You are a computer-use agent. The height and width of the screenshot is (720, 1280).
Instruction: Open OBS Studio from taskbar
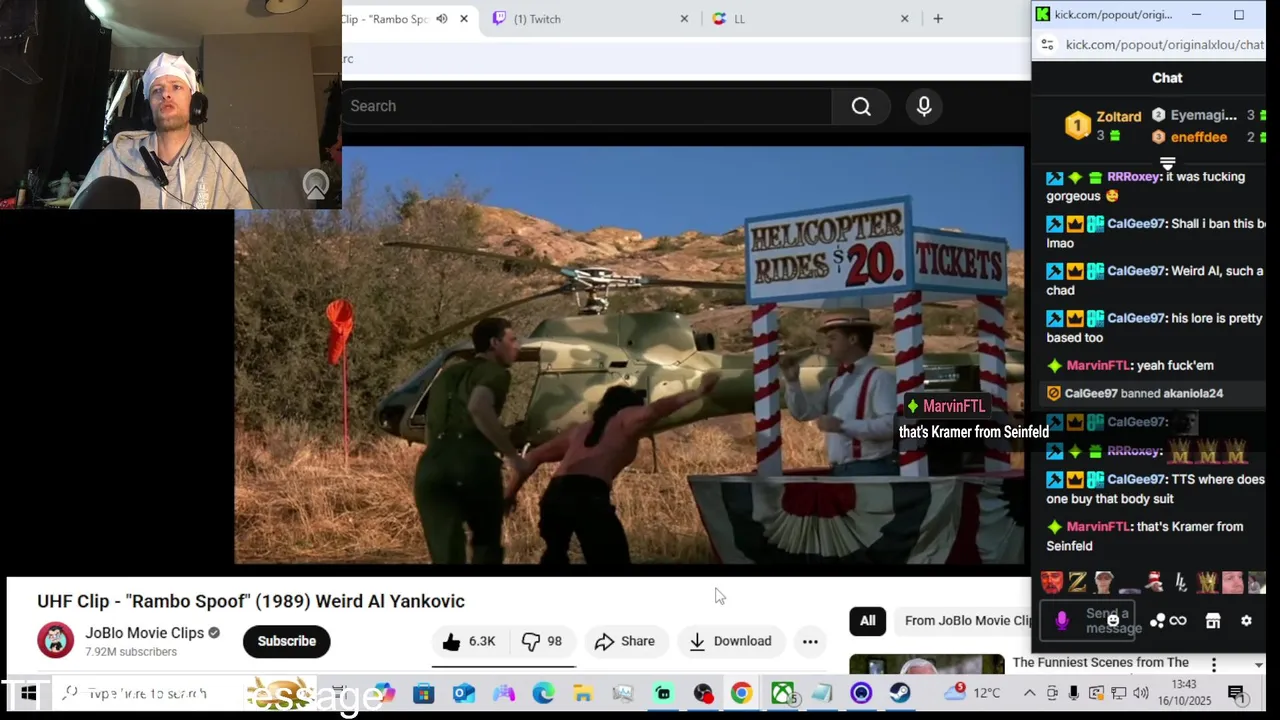coord(703,693)
